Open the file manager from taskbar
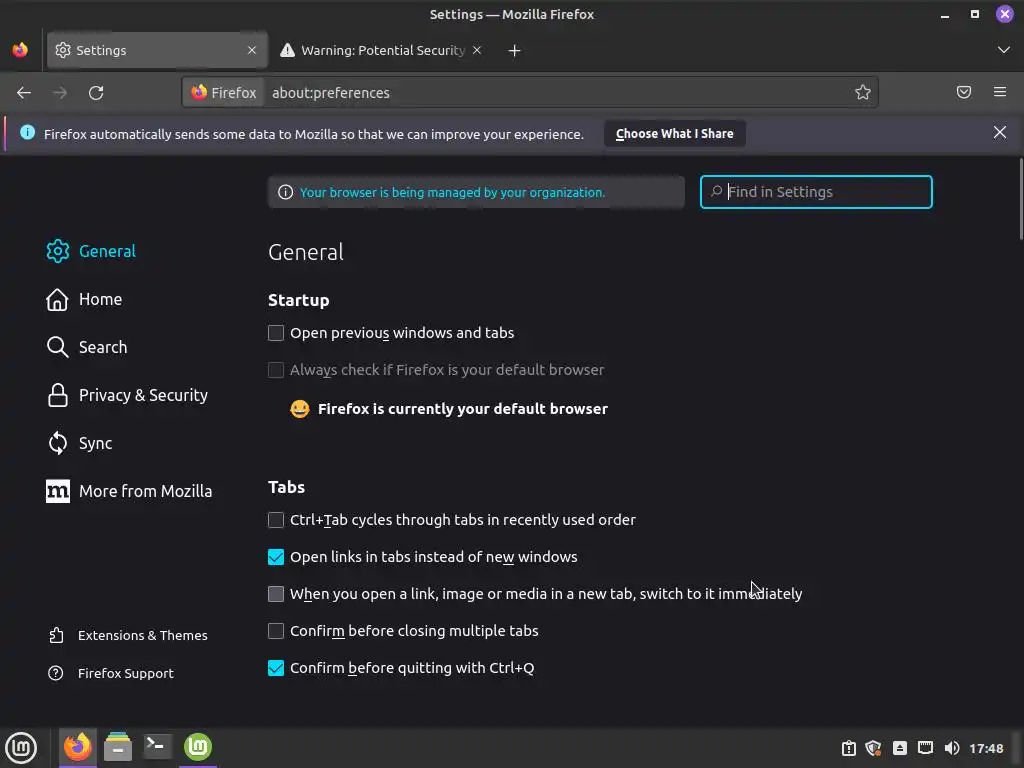The image size is (1024, 768). pos(118,747)
